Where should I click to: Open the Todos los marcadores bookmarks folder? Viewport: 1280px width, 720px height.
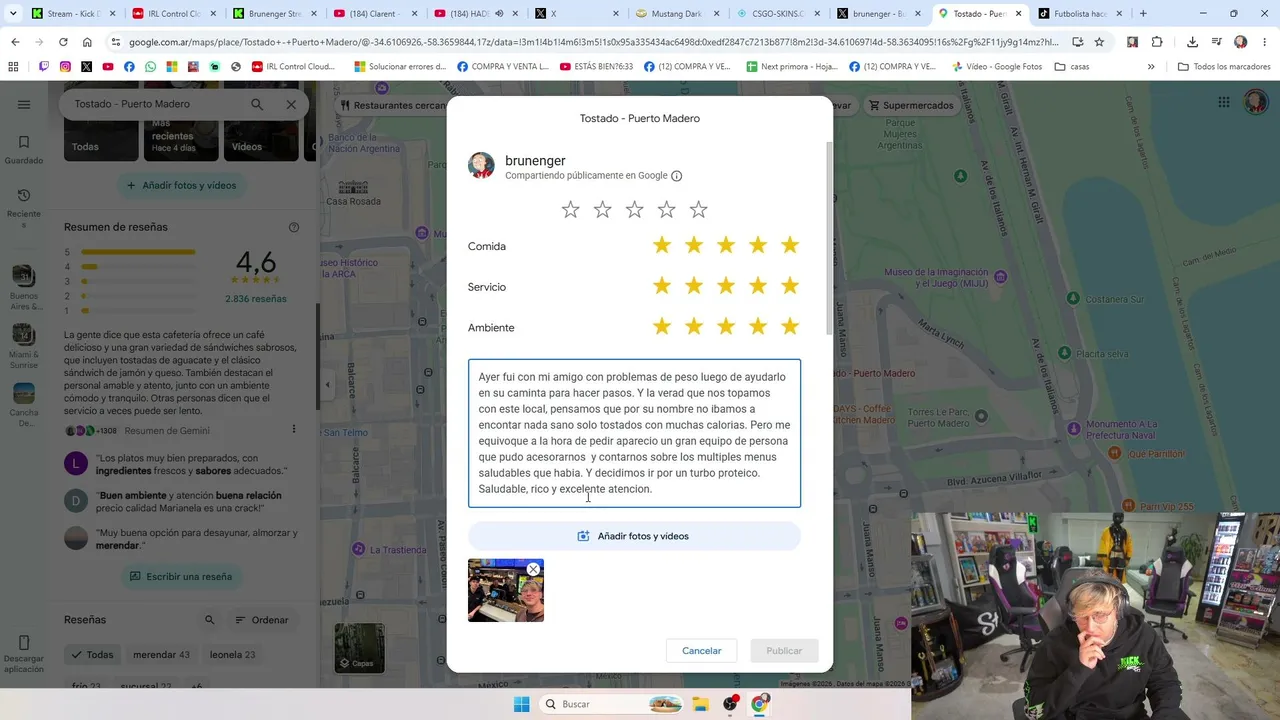click(1224, 67)
